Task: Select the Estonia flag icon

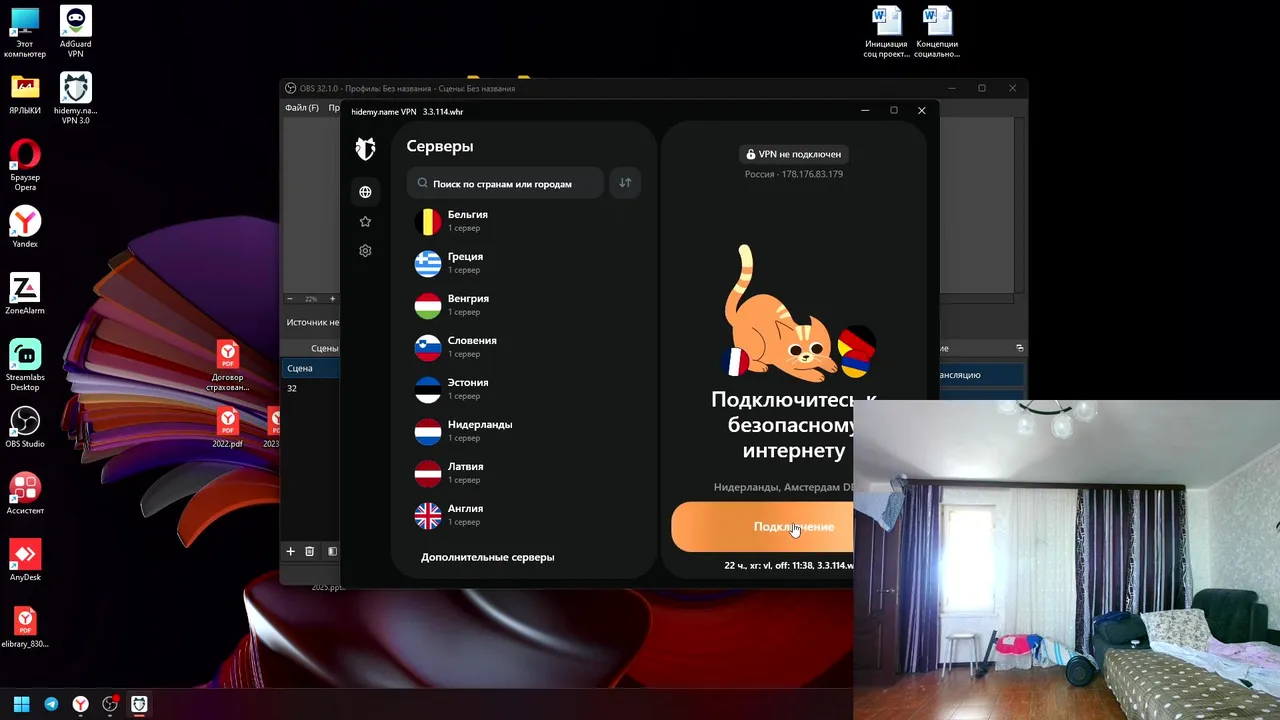Action: coord(428,389)
